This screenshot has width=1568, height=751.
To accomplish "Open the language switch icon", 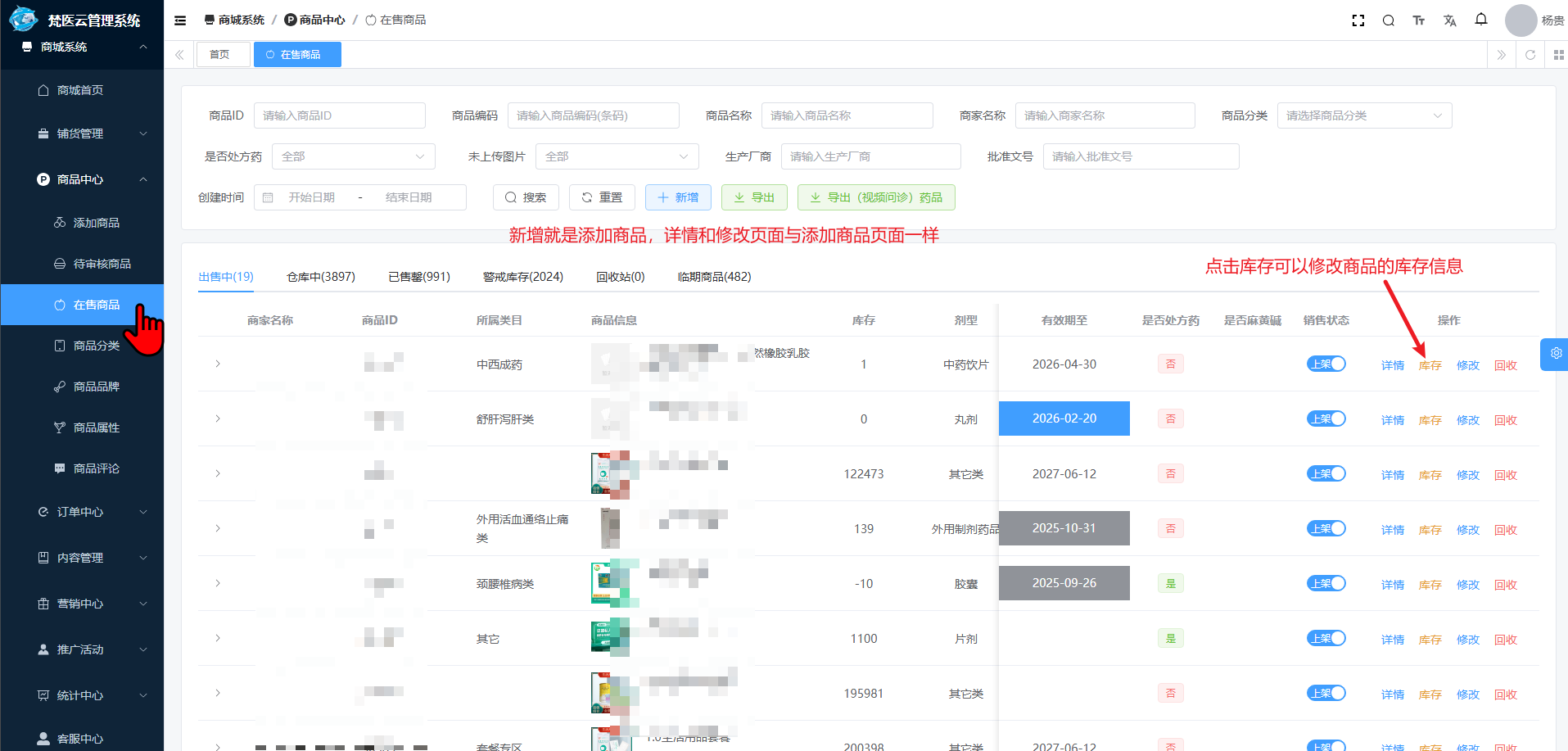I will coord(1449,20).
